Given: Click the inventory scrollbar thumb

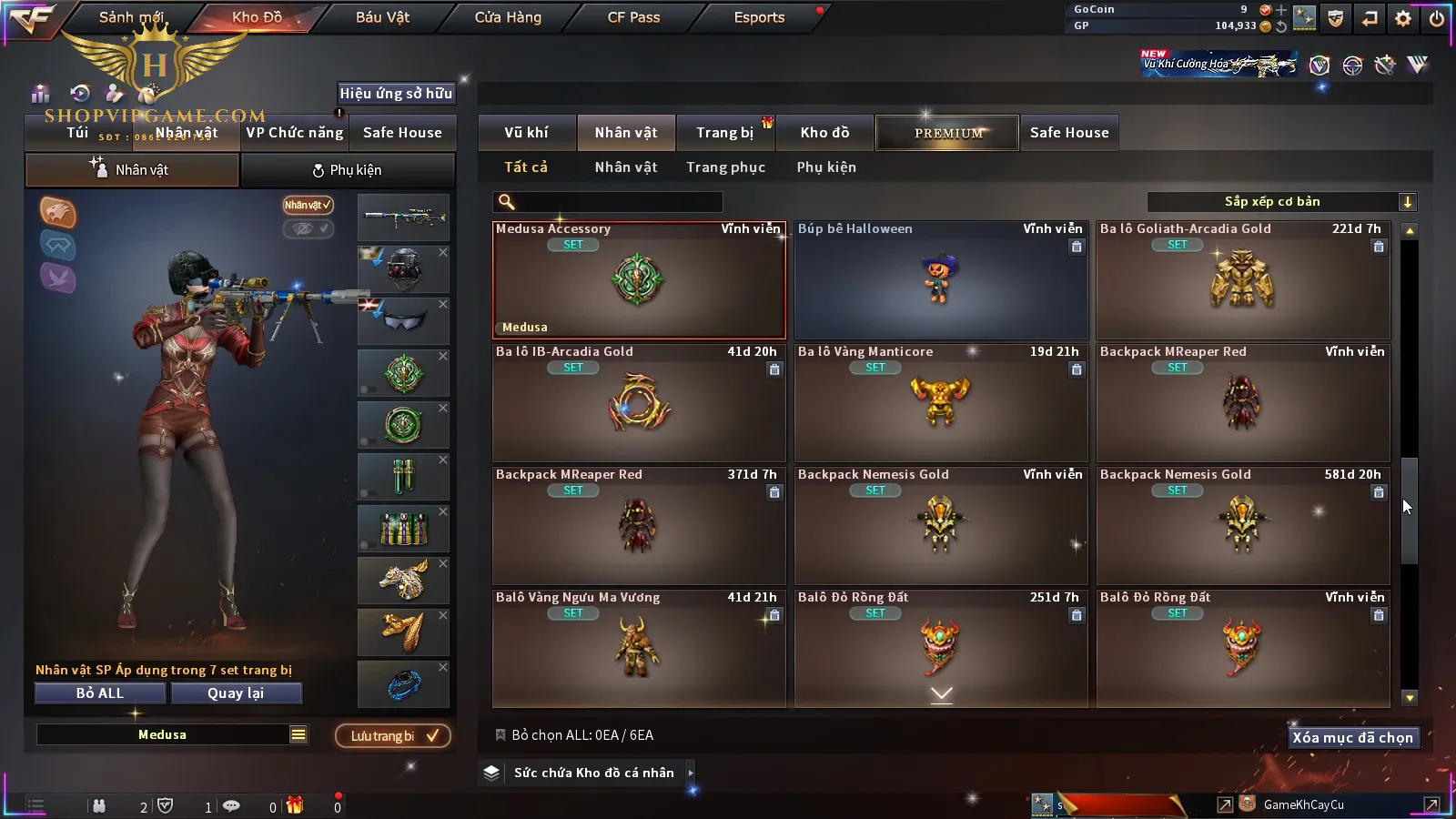Looking at the screenshot, I should click(1410, 510).
